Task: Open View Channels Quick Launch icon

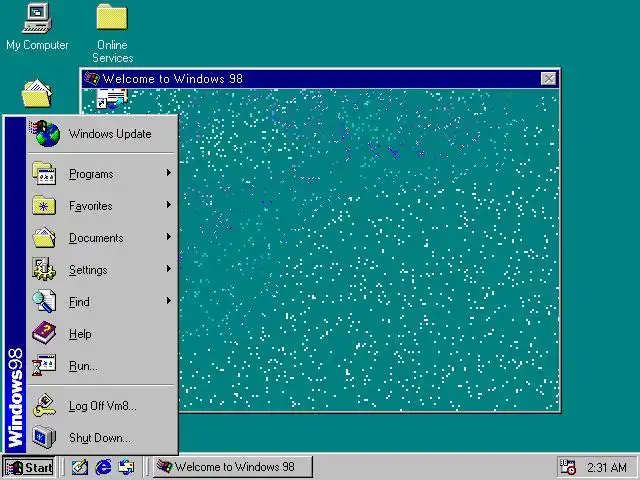Action: (x=126, y=467)
